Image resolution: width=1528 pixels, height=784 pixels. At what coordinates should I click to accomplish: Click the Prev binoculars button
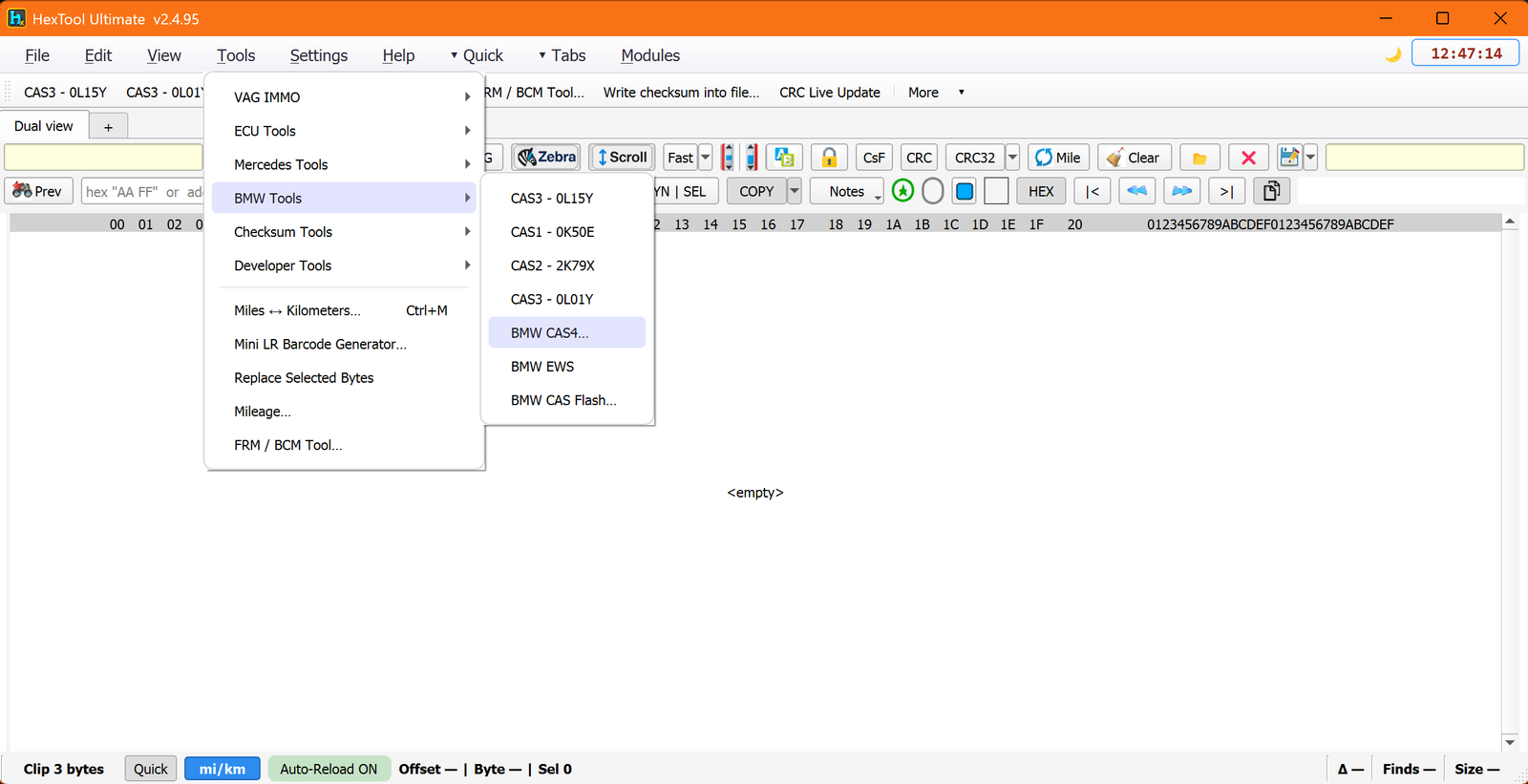click(x=38, y=191)
